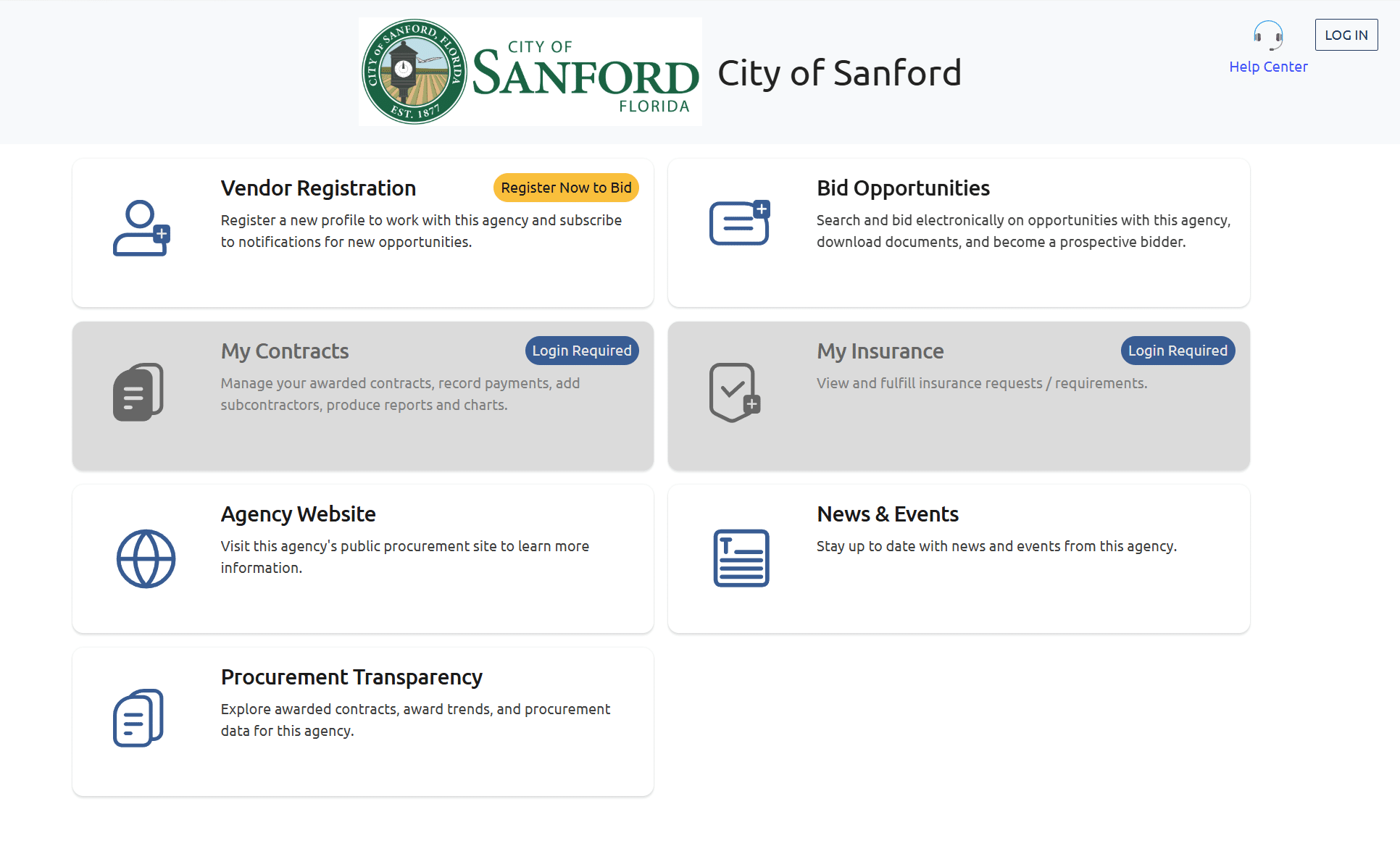Click the My Contracts documents icon
This screenshot has height=867, width=1400.
pos(138,392)
